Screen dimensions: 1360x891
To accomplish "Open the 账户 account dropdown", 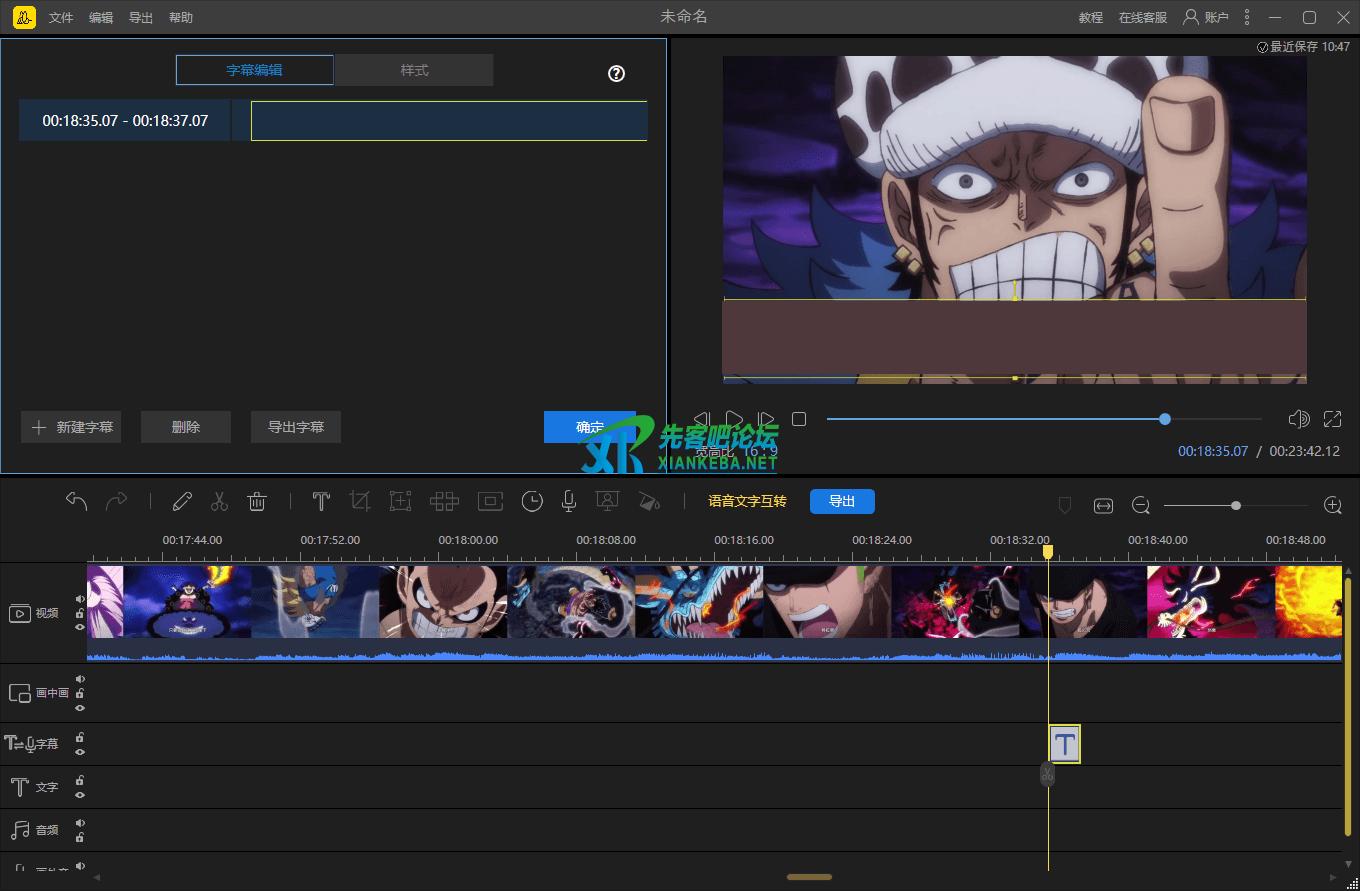I will tap(1206, 17).
